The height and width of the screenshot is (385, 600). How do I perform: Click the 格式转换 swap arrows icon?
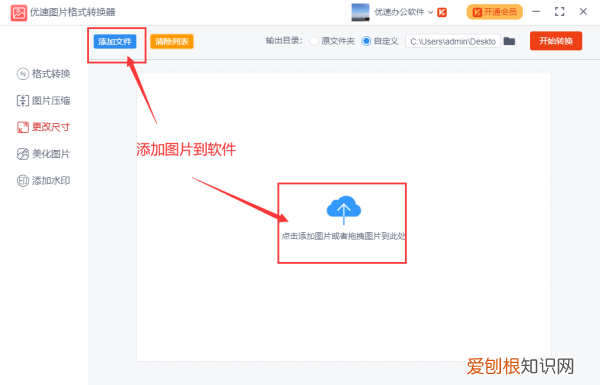[23, 73]
